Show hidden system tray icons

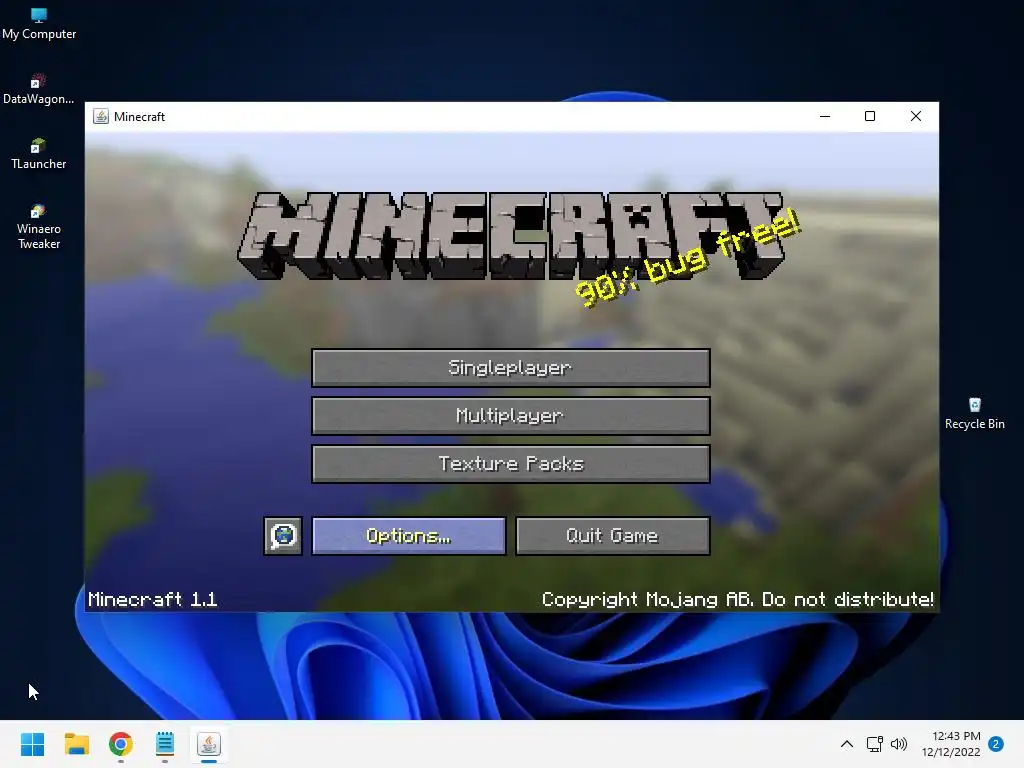click(x=846, y=744)
